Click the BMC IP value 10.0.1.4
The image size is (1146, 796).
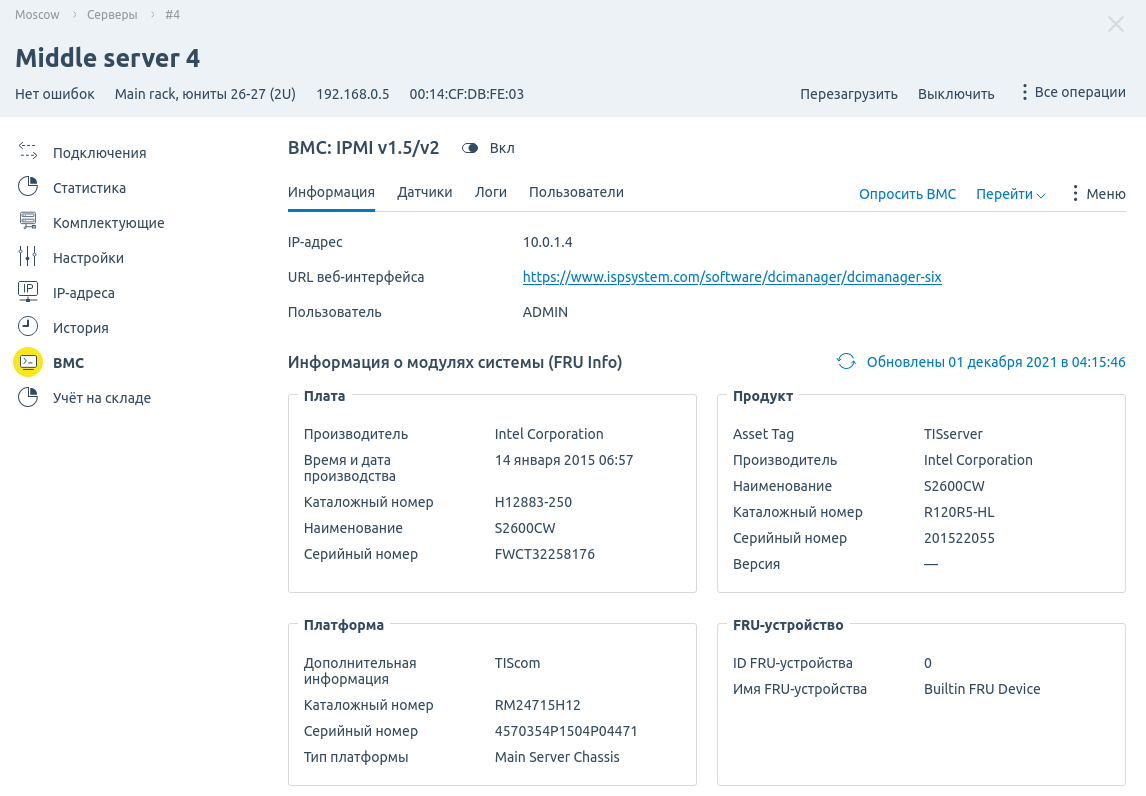click(547, 242)
